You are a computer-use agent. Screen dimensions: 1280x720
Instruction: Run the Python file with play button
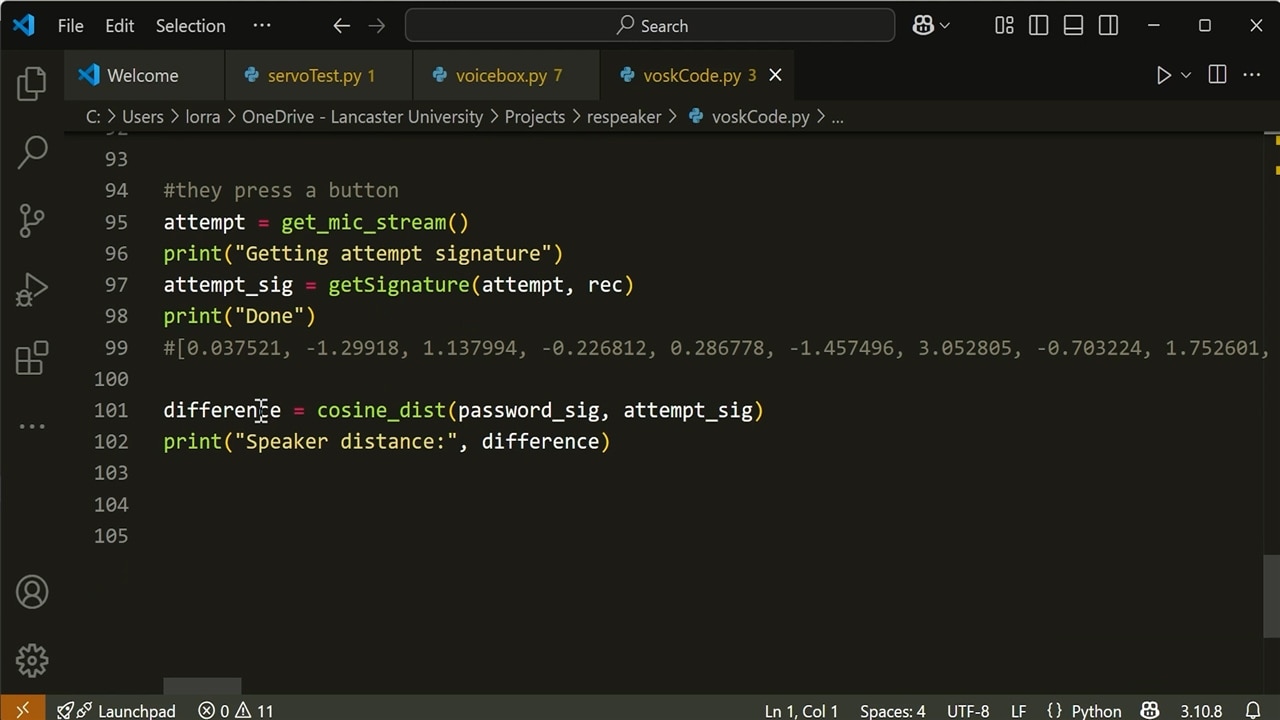tap(1163, 75)
